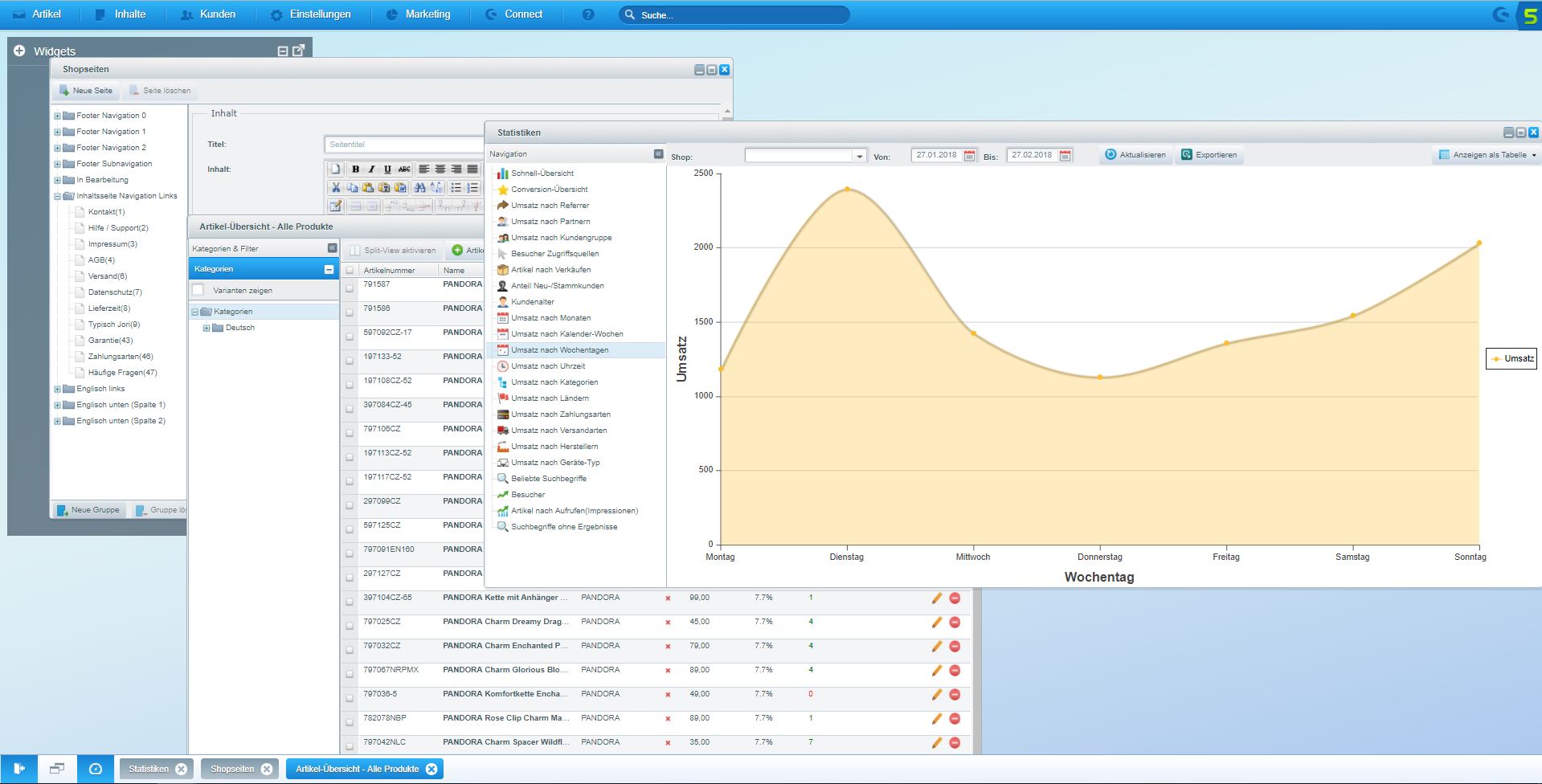Expand Englisch links folder

click(57, 389)
